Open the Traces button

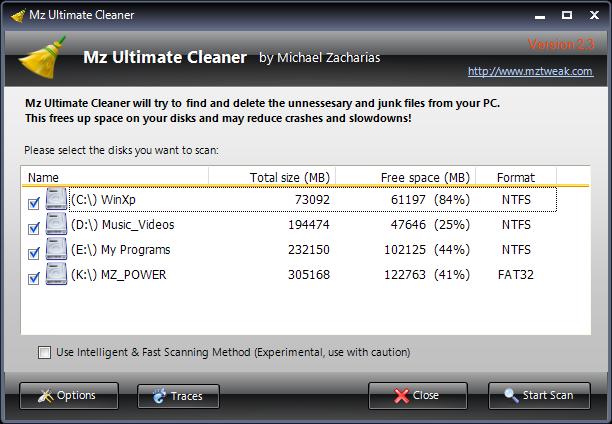coord(177,396)
